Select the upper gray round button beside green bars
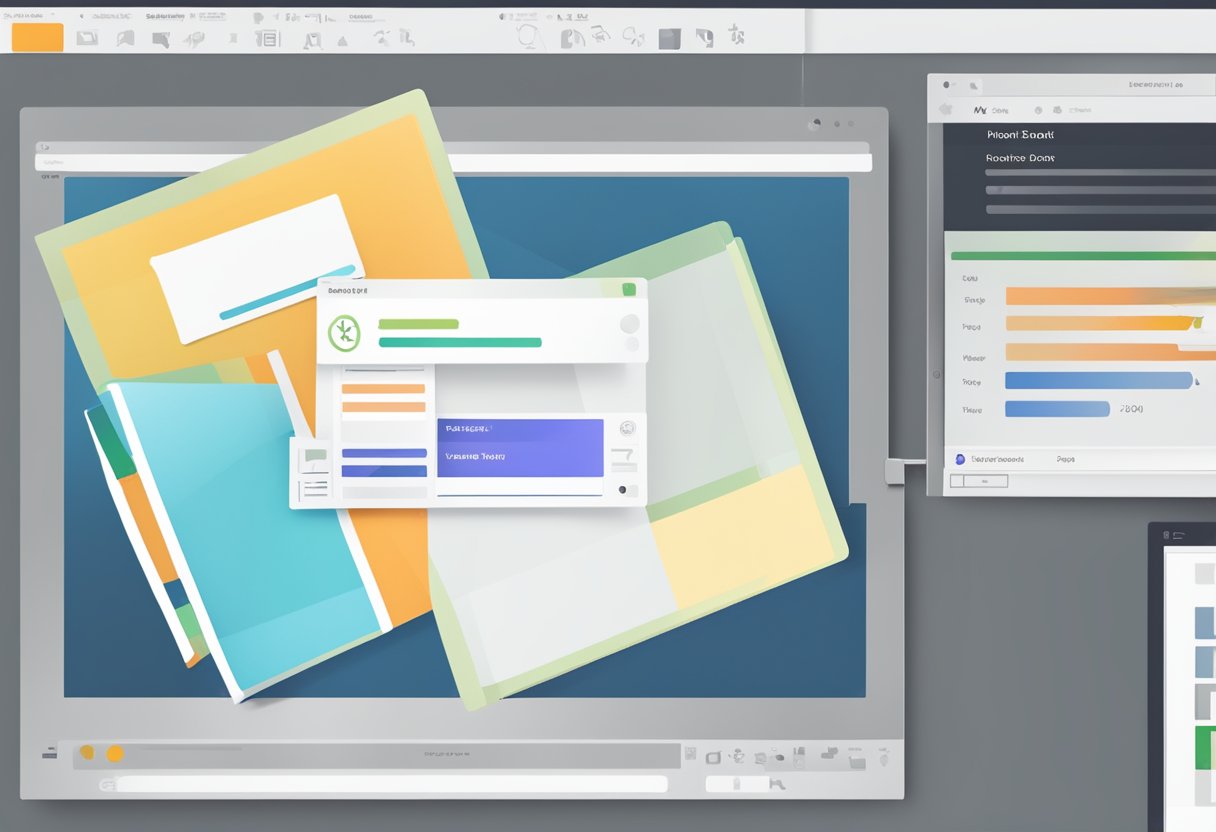 [x=629, y=324]
